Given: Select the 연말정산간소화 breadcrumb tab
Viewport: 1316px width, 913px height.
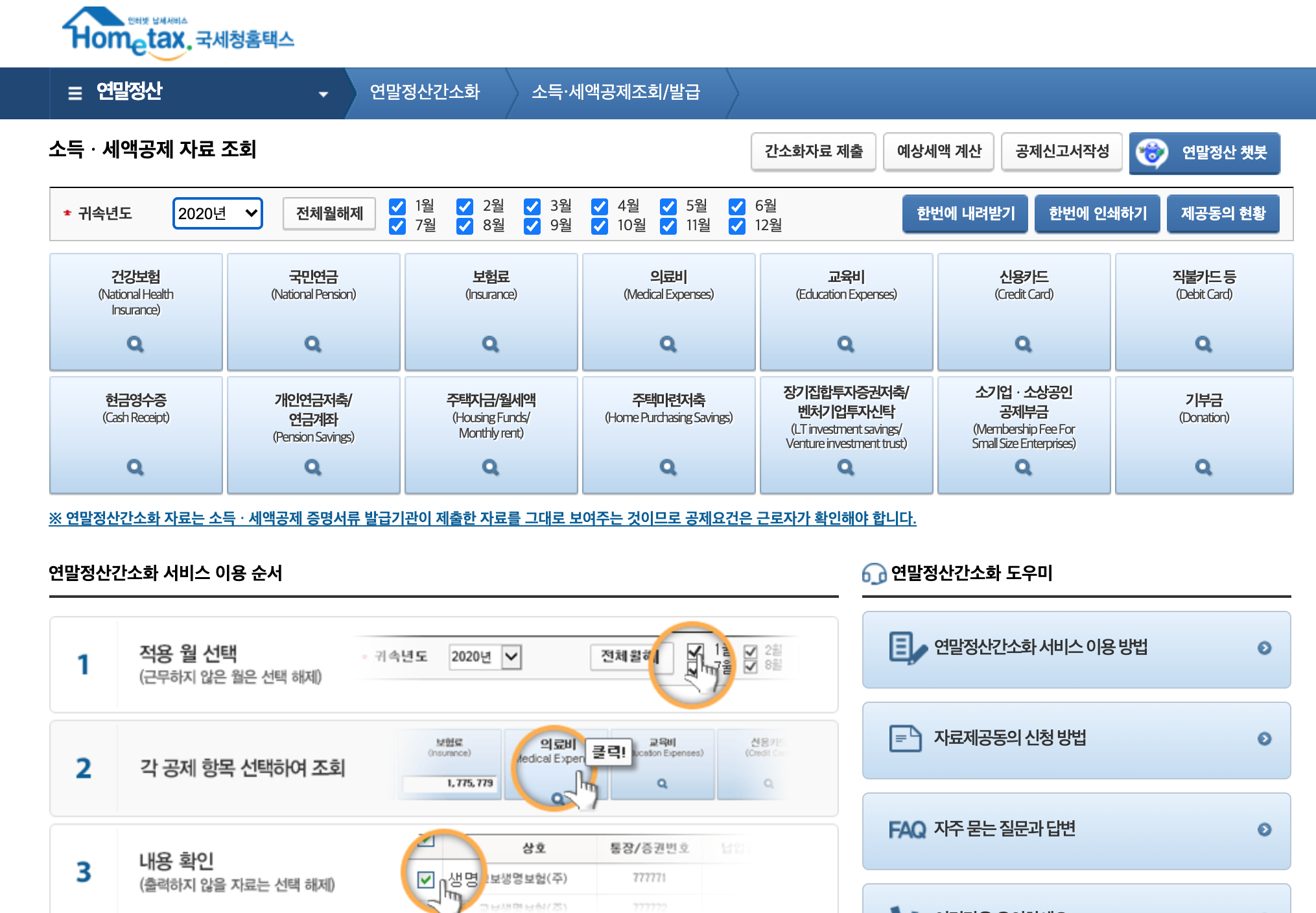Looking at the screenshot, I should tap(425, 92).
